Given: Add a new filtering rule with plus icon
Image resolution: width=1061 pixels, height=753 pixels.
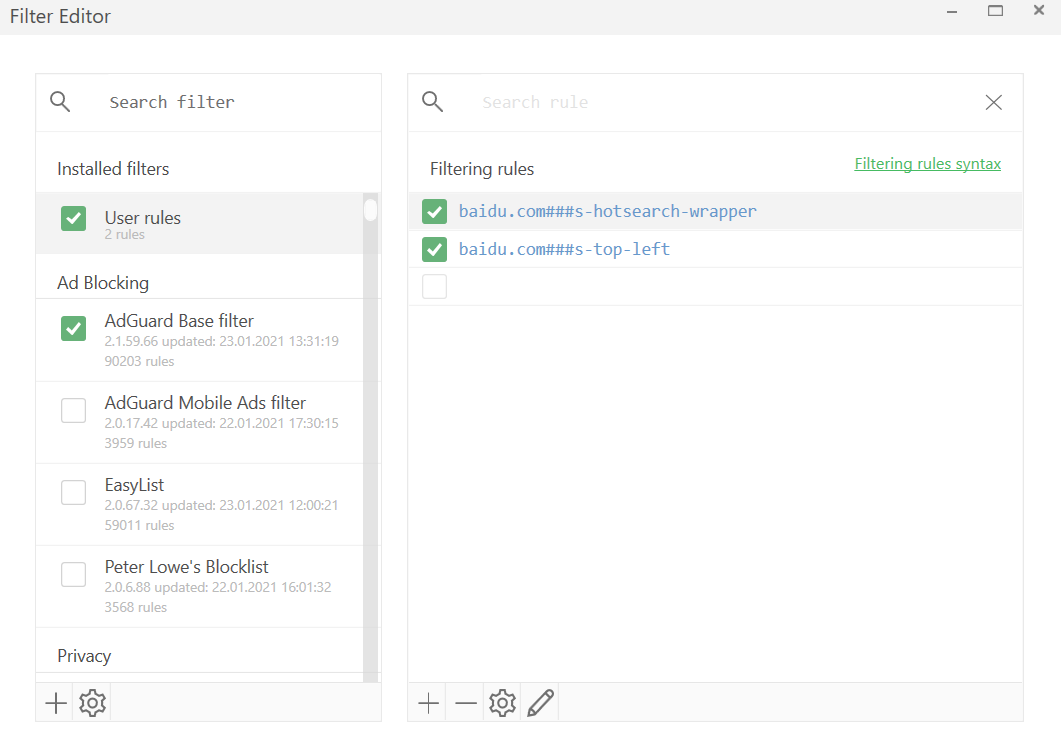Looking at the screenshot, I should (428, 703).
